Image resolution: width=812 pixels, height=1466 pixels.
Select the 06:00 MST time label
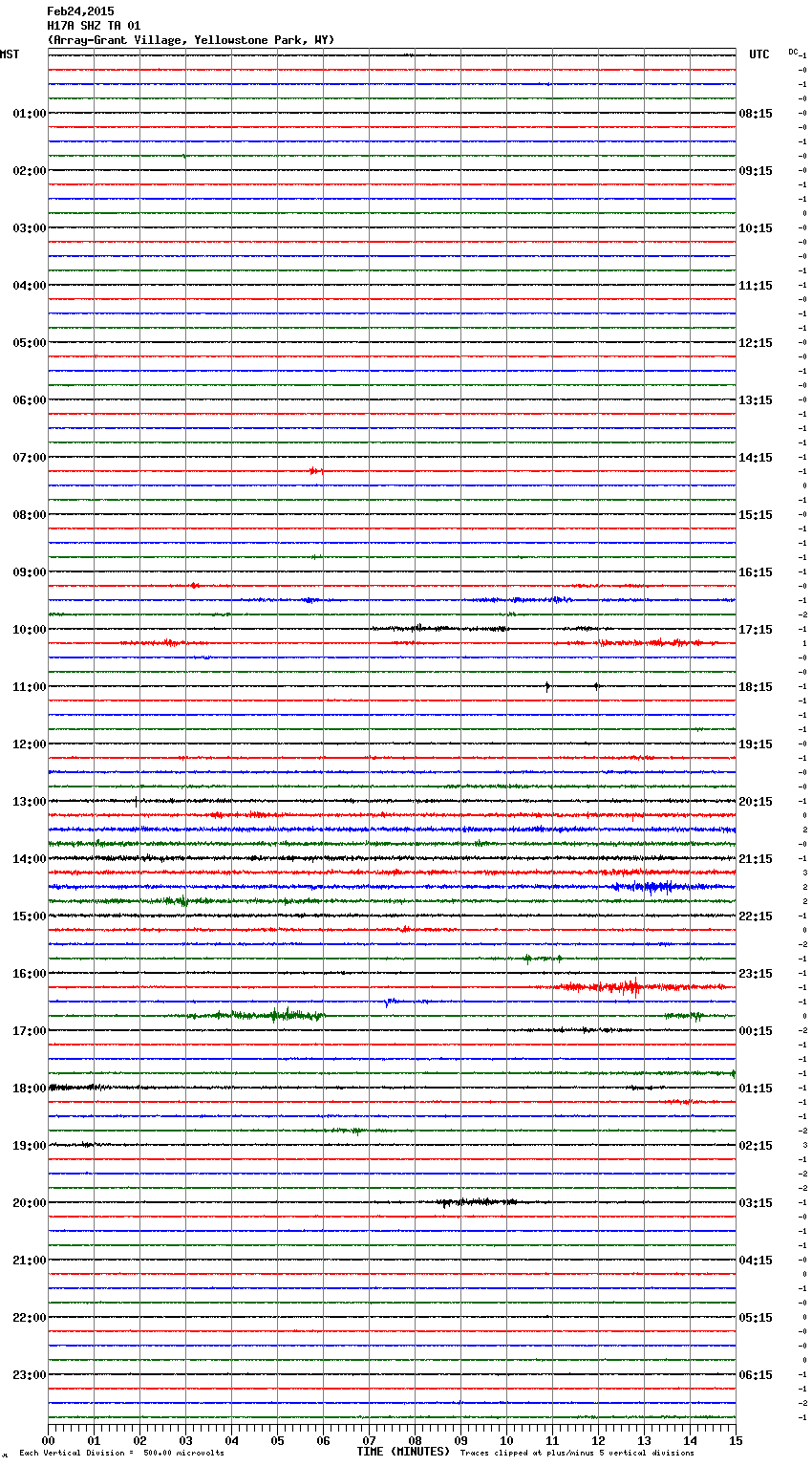coord(29,400)
